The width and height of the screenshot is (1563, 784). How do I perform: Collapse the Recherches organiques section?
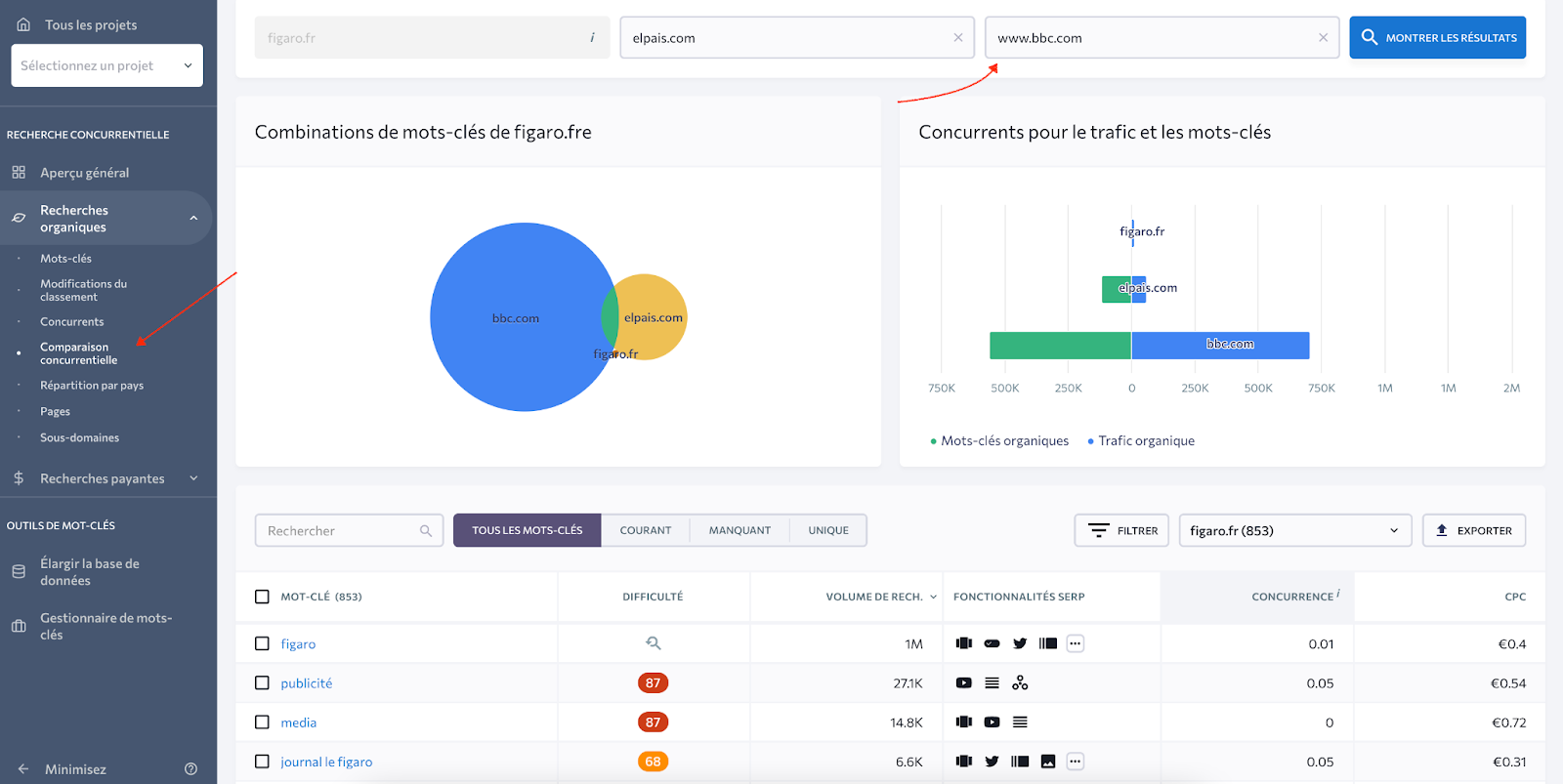point(193,218)
